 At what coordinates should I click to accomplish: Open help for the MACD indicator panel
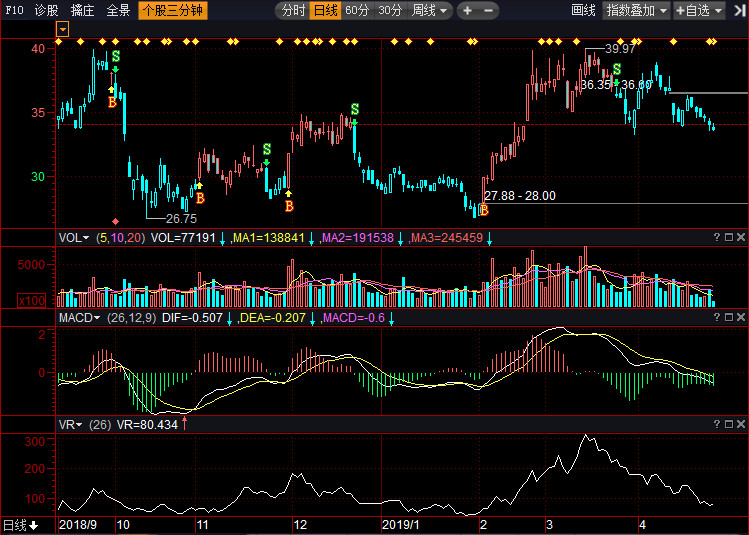pos(716,317)
